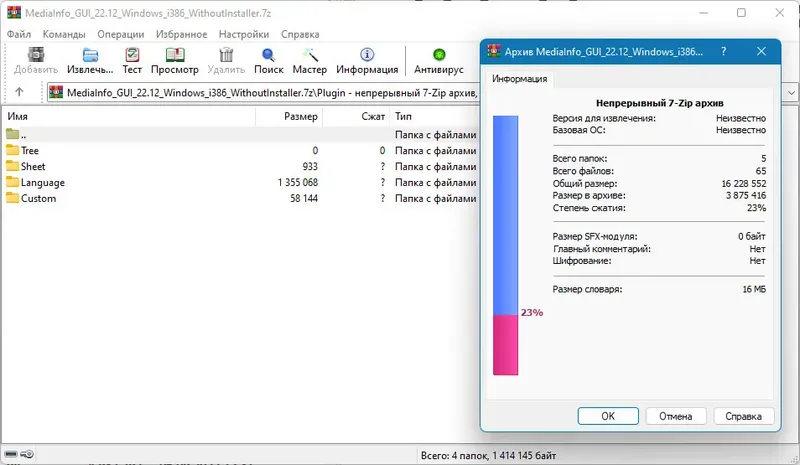
Task: Click the size value 1 355 068
Action: pos(297,182)
